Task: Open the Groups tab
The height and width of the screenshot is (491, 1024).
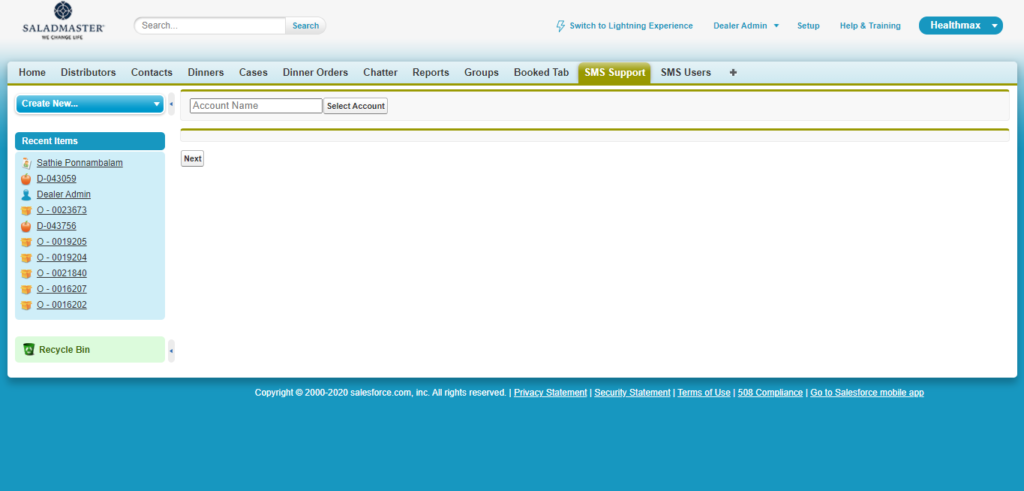Action: click(481, 72)
